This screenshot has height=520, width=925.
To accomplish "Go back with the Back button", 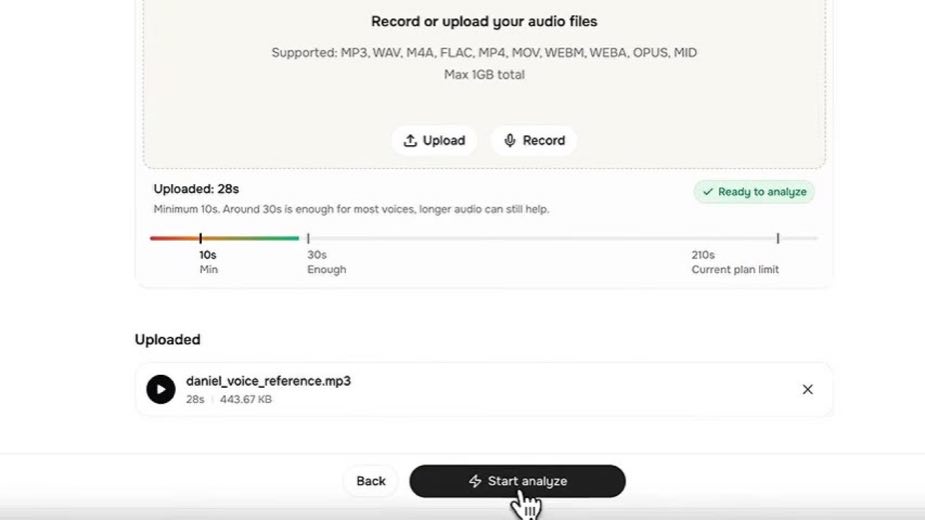I will pyautogui.click(x=371, y=481).
